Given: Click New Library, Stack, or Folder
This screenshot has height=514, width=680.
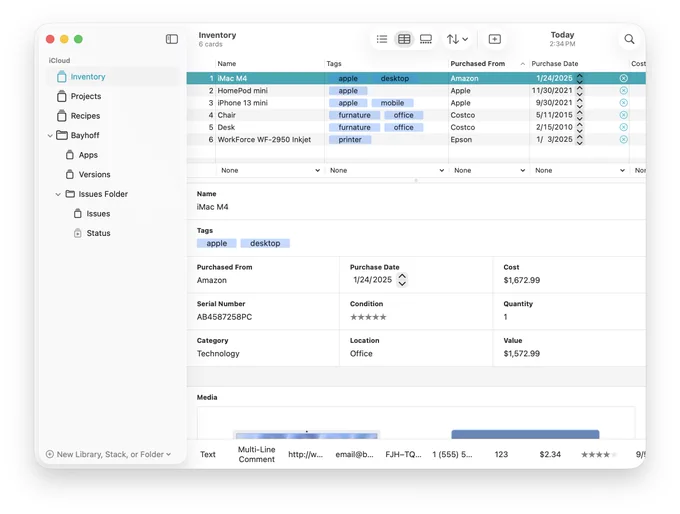Looking at the screenshot, I should click(x=108, y=454).
